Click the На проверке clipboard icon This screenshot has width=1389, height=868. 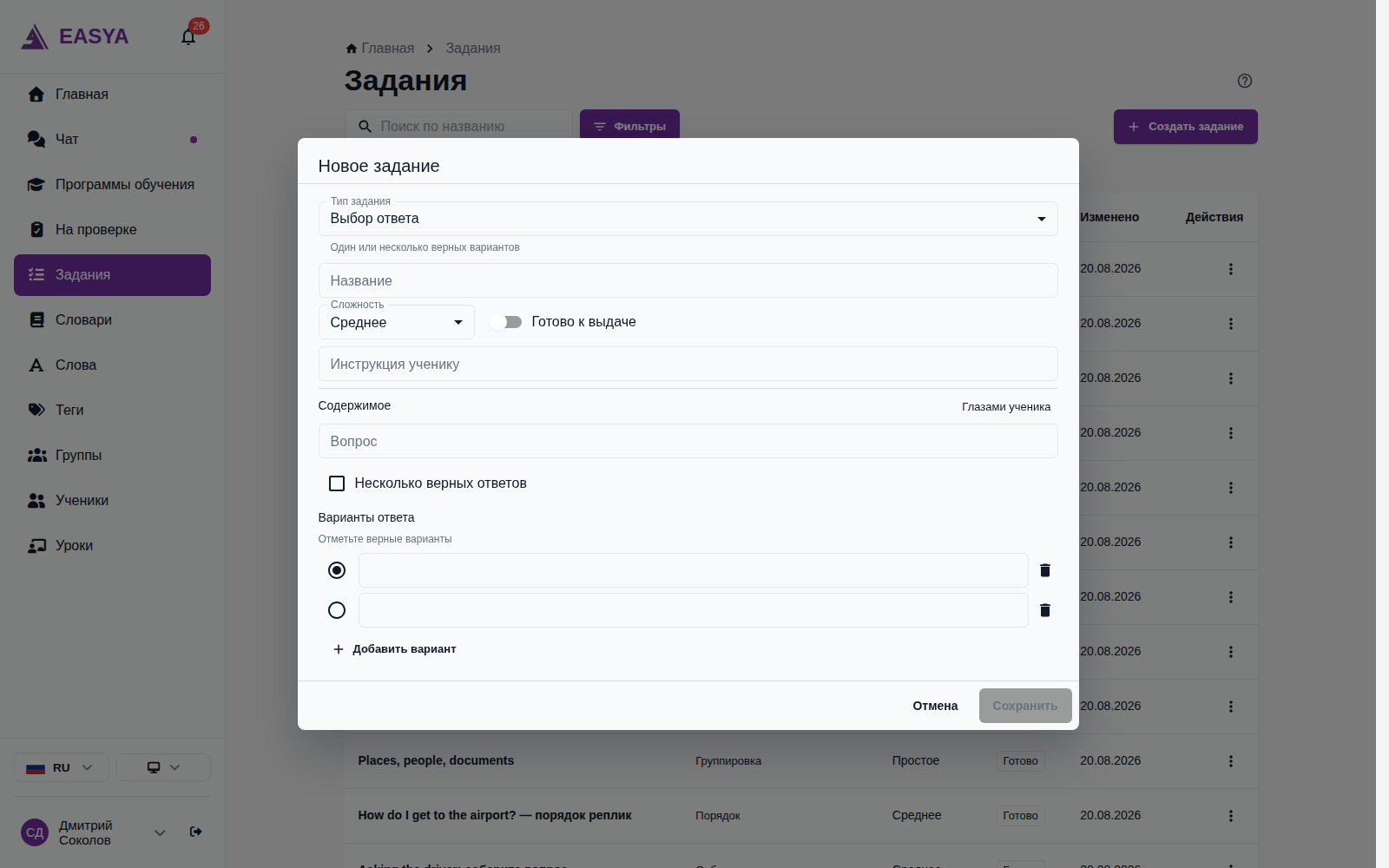(x=36, y=229)
